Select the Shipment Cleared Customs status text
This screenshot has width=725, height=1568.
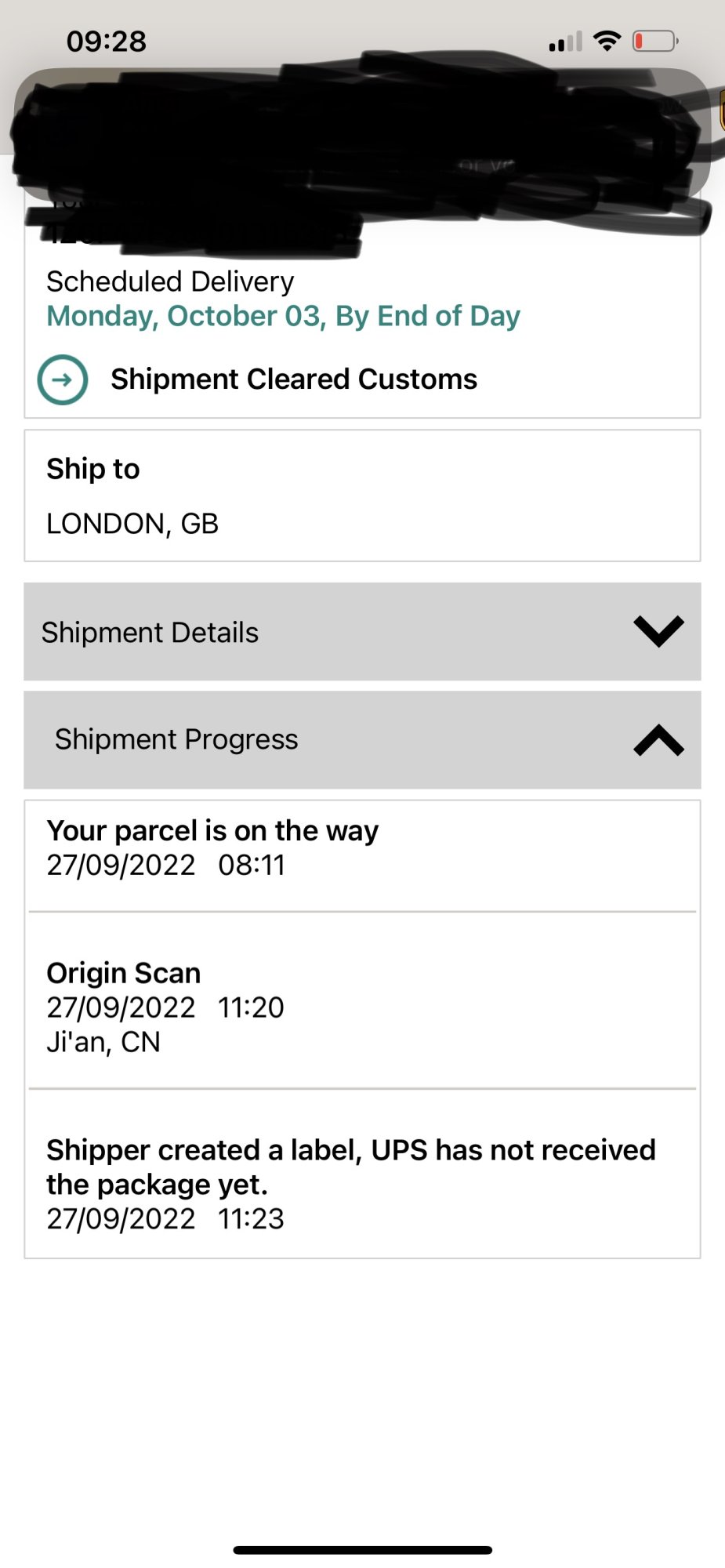(x=293, y=379)
